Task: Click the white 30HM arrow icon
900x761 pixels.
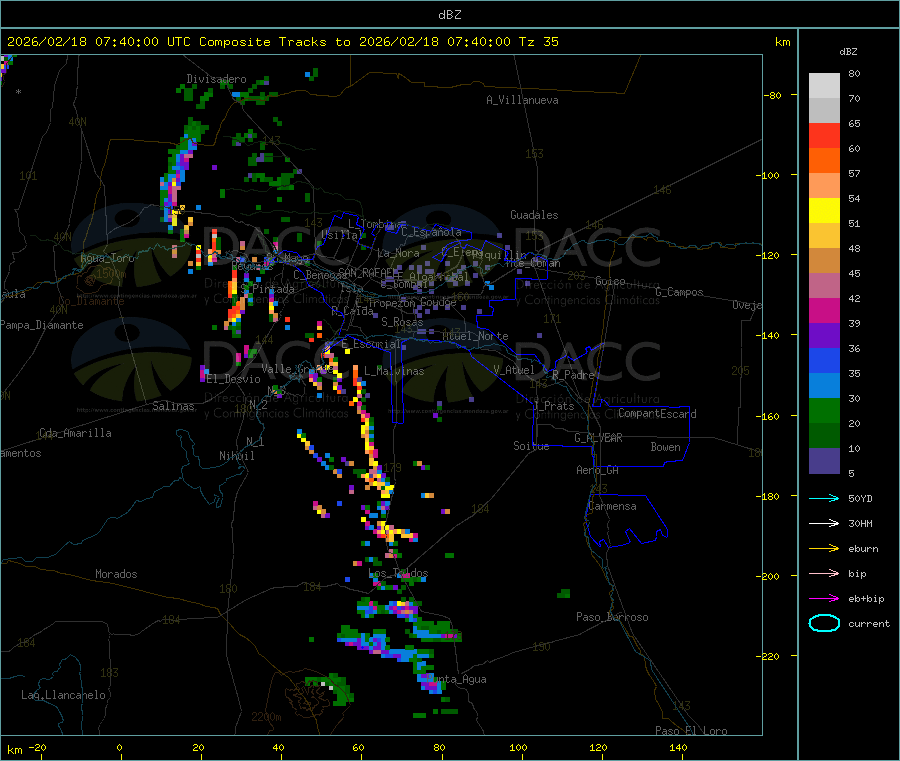Action: click(x=824, y=523)
